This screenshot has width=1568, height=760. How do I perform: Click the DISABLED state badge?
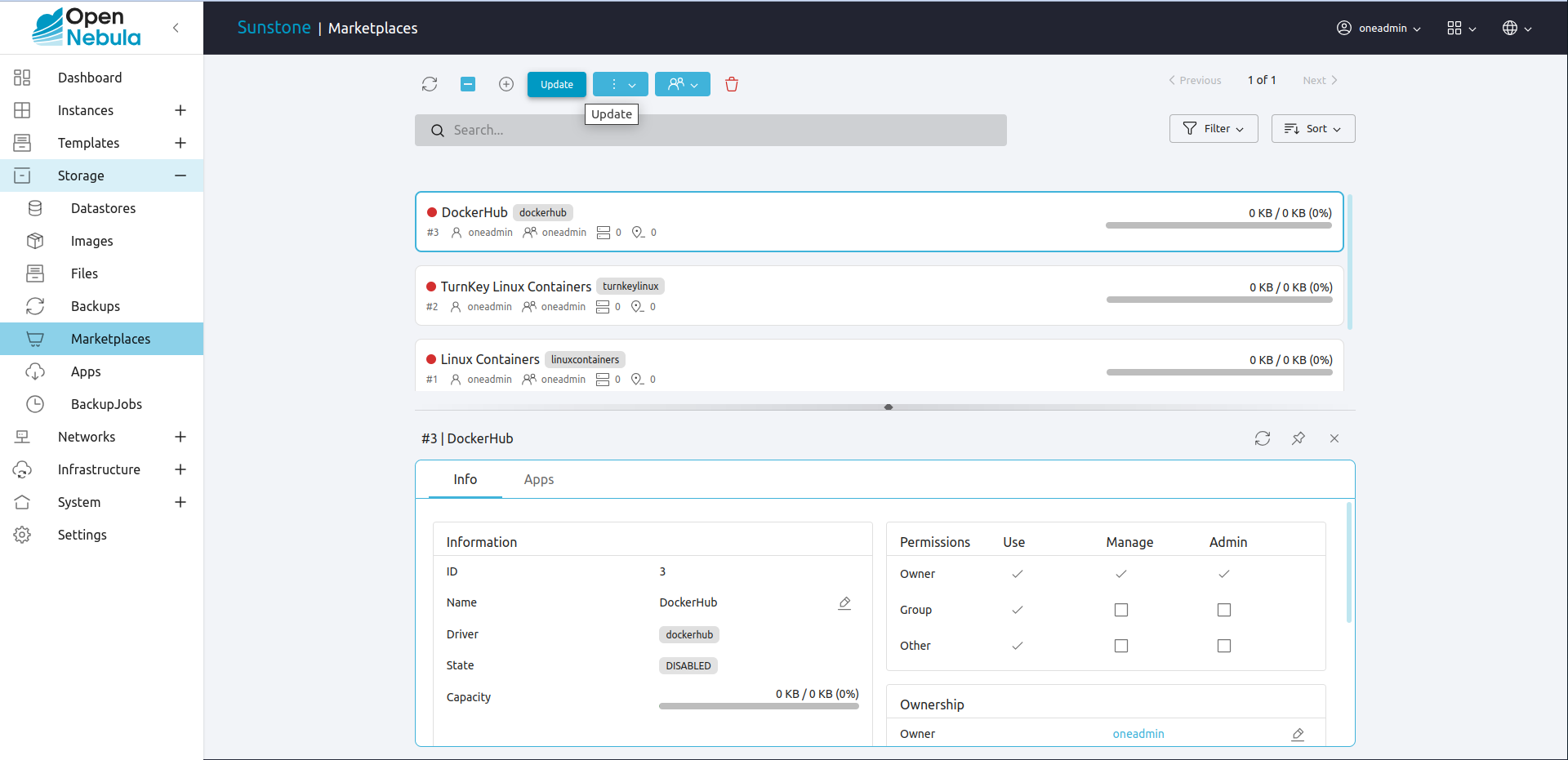[688, 666]
